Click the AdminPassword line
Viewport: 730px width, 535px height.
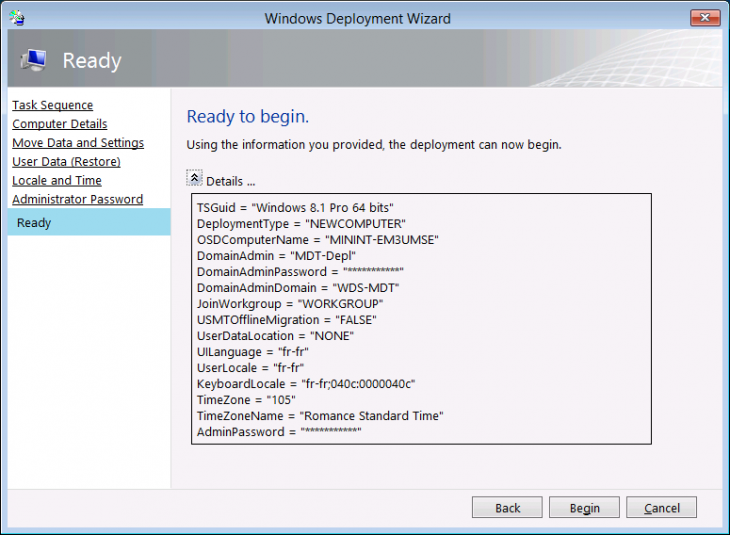(279, 432)
